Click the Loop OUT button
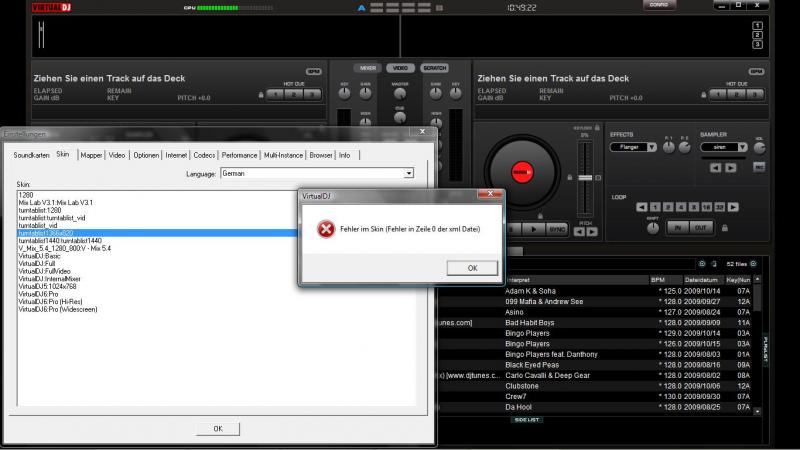This screenshot has height=450, width=800. 701,228
